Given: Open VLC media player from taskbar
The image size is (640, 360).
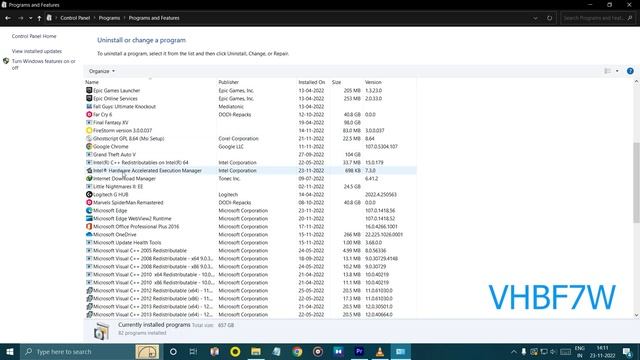Looking at the screenshot, I should click(380, 351).
